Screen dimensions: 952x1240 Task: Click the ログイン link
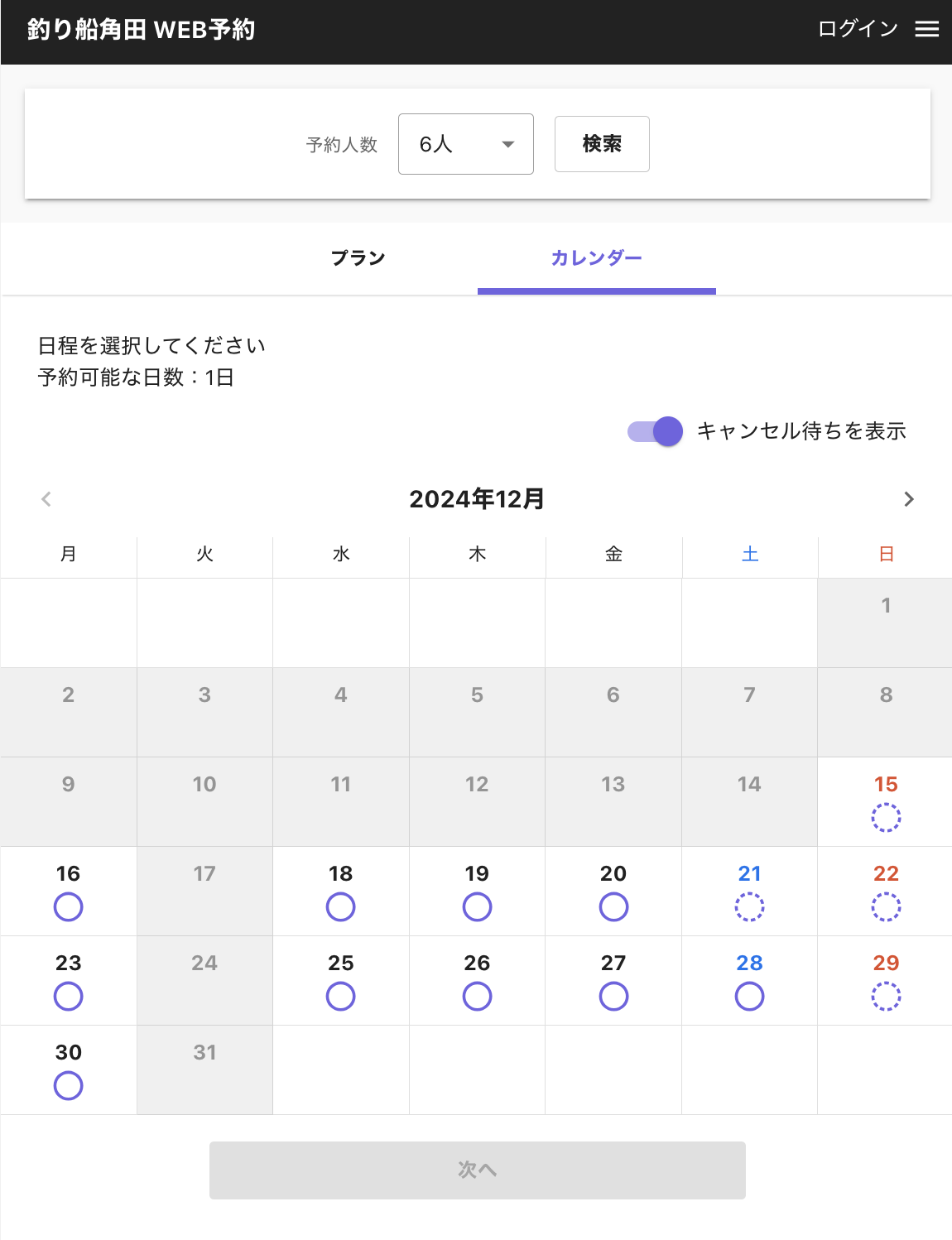858,29
